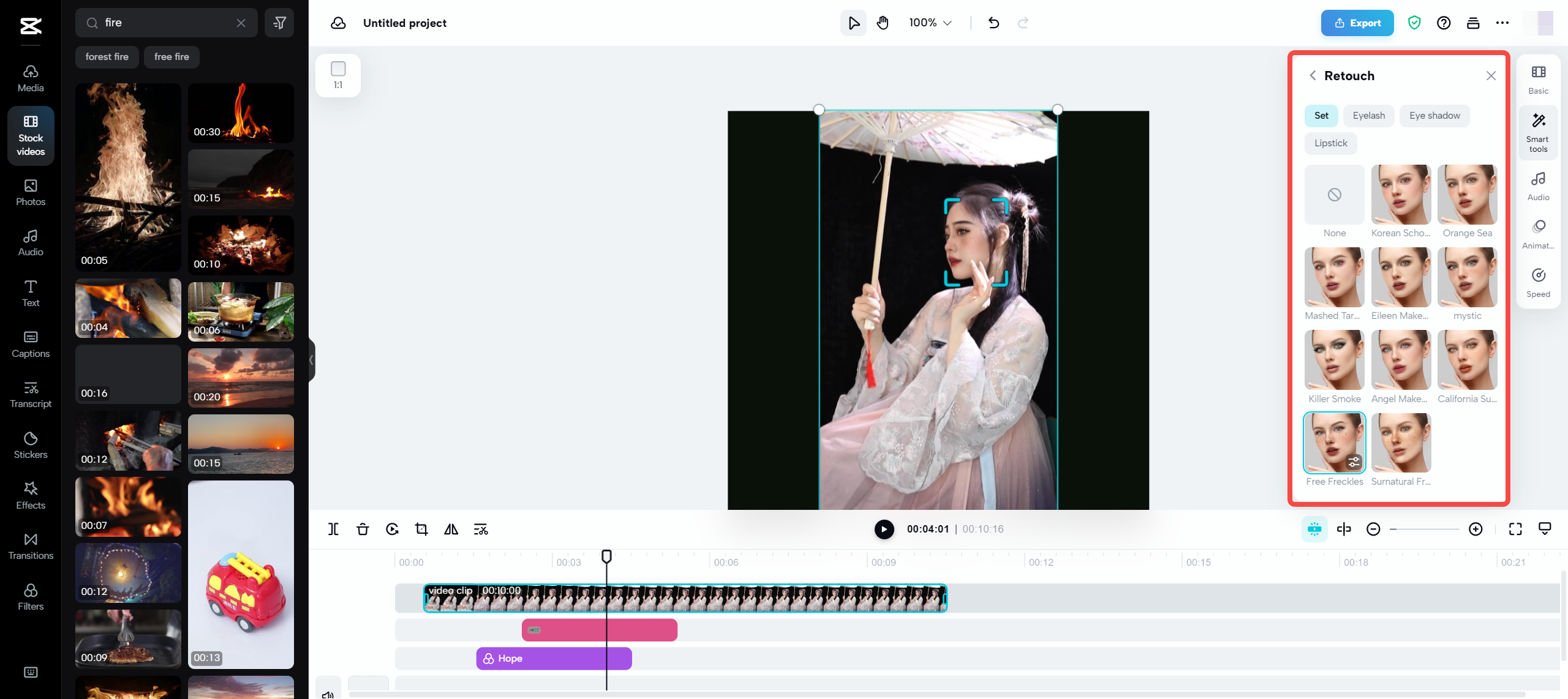Select the Effects panel in sidebar
This screenshot has height=699, width=1568.
tap(30, 495)
